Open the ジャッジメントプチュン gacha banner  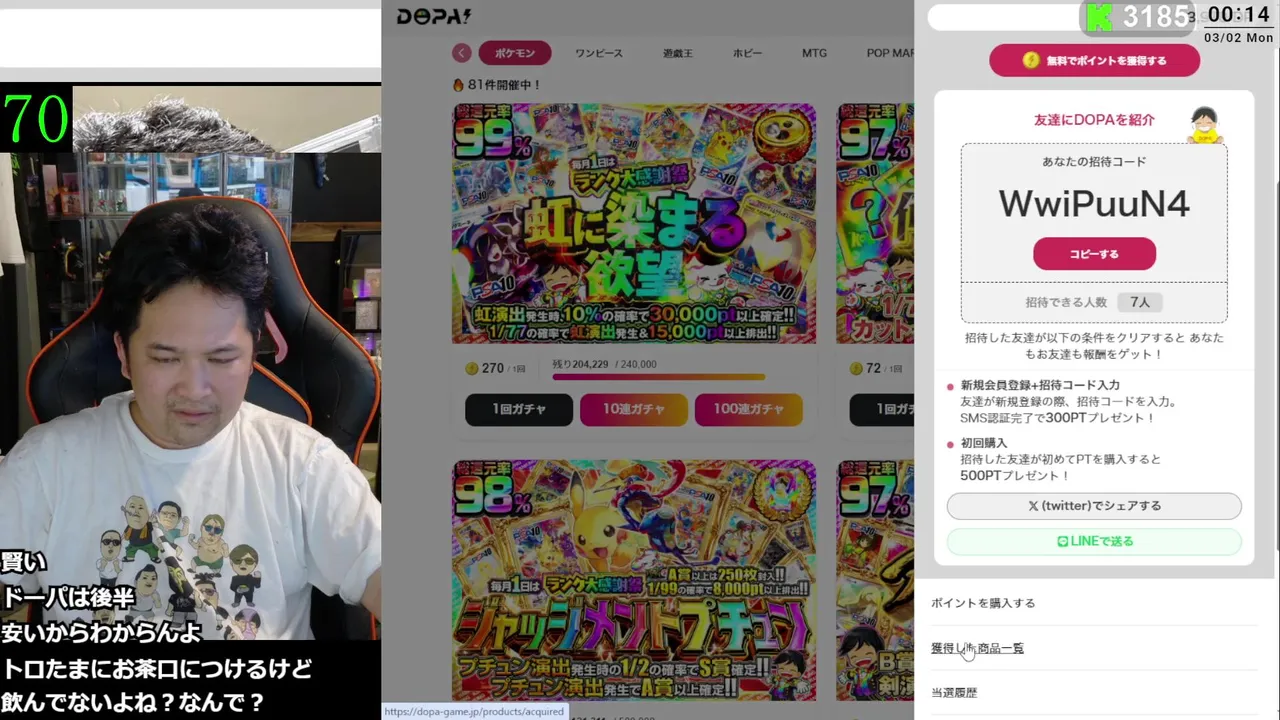pos(634,580)
